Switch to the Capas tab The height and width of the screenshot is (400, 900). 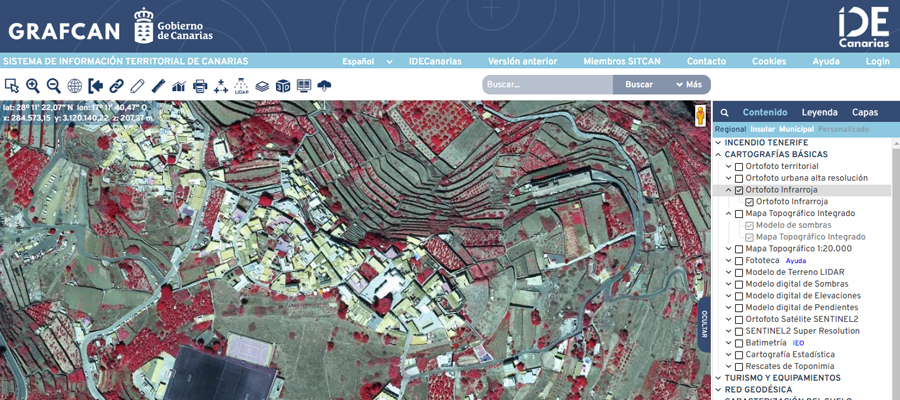coord(864,112)
